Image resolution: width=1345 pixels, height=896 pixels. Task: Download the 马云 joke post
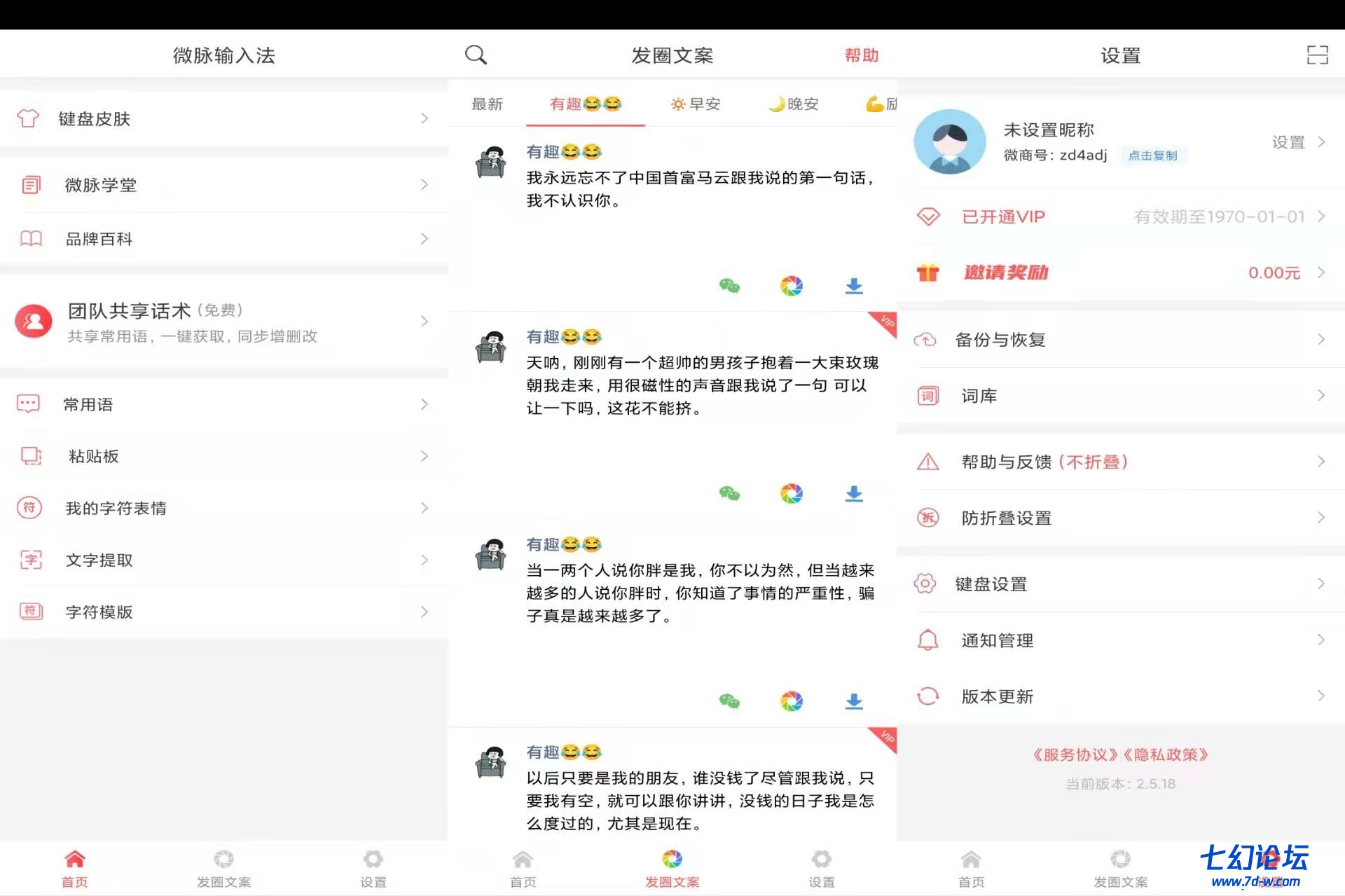(854, 286)
